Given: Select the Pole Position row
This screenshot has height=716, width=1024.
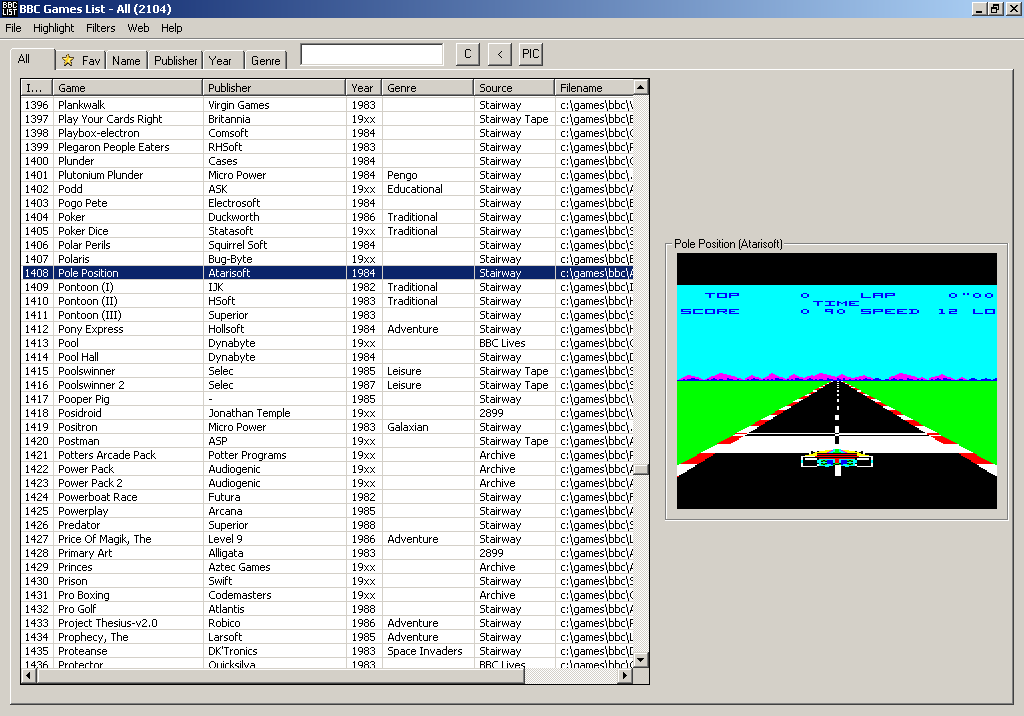Looking at the screenshot, I should tap(327, 273).
